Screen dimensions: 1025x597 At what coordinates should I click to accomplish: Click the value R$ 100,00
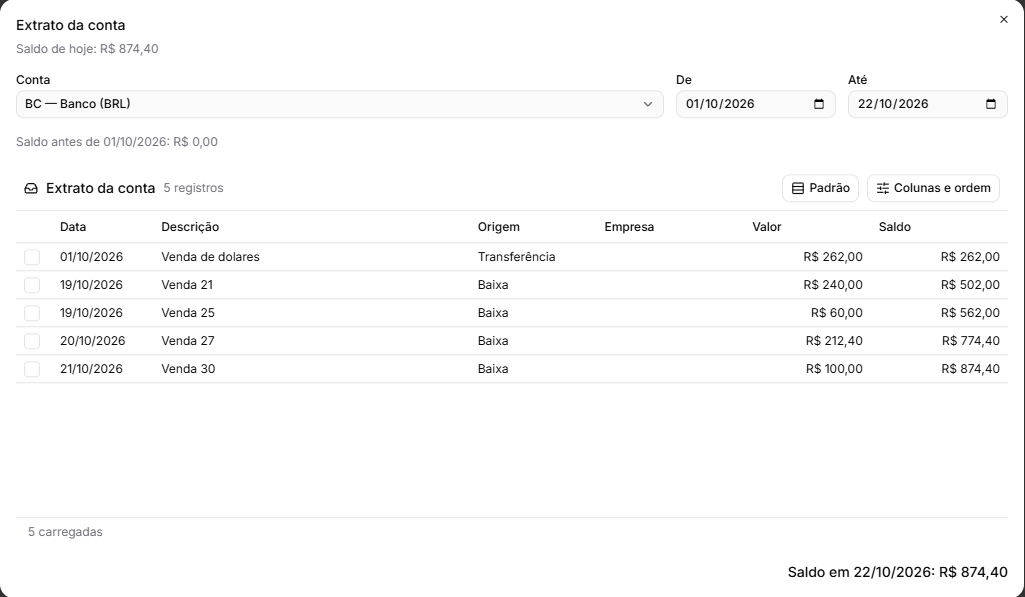coord(834,369)
